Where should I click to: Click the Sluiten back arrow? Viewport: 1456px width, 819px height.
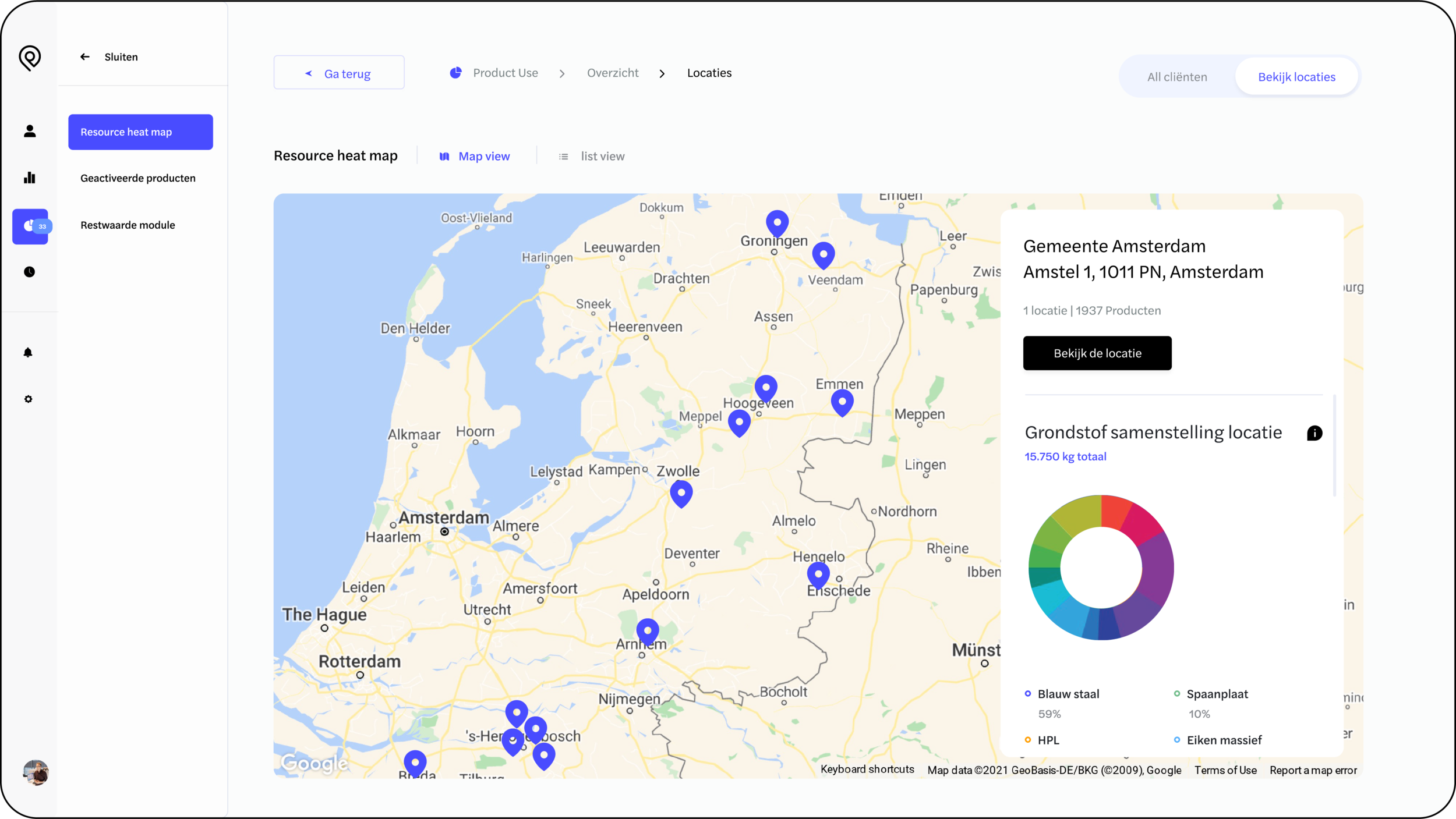click(85, 57)
